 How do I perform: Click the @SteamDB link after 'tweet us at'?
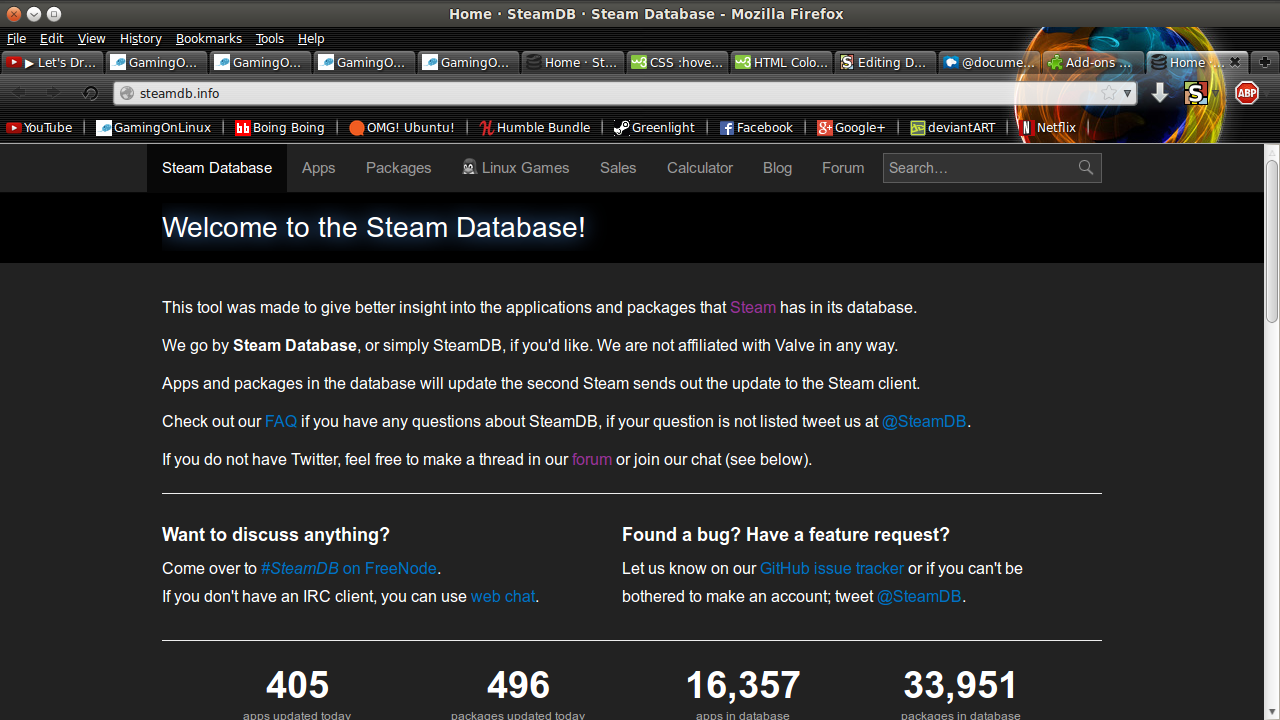point(924,421)
